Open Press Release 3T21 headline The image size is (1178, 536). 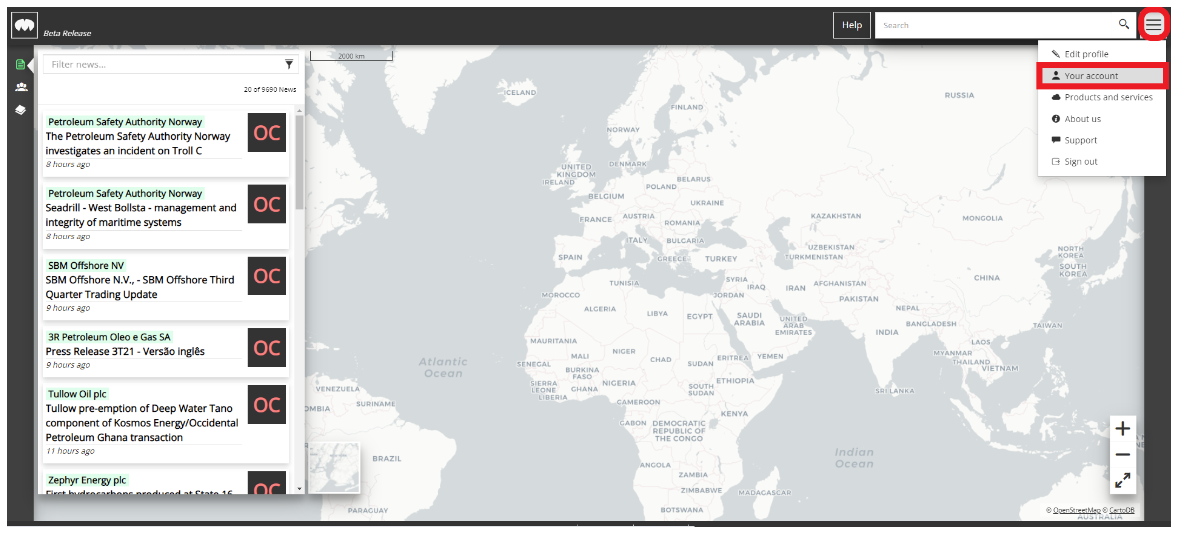pos(125,351)
